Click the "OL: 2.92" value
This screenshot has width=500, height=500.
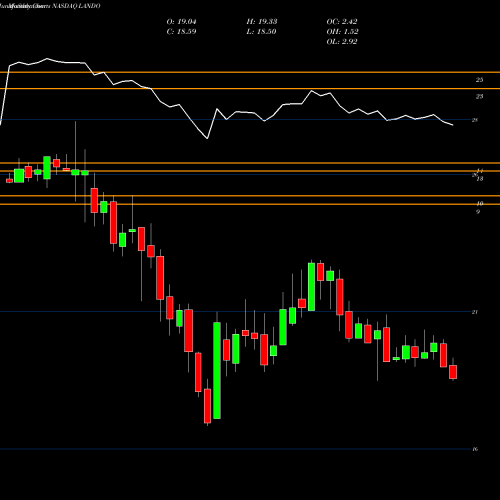pos(342,42)
